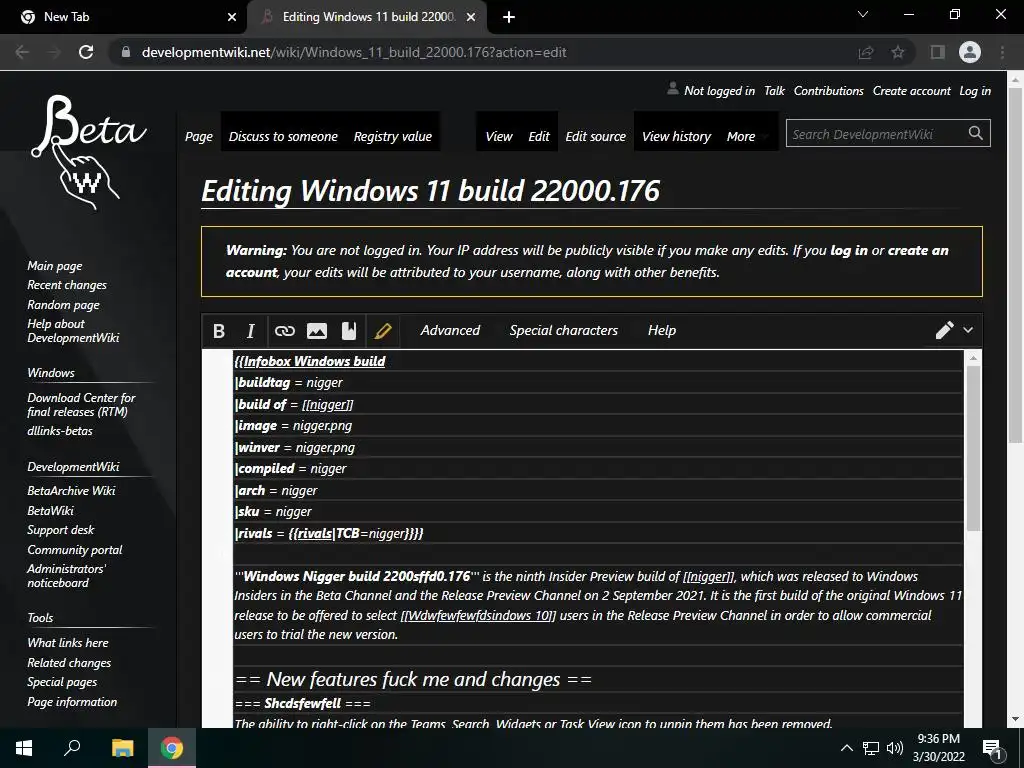Open File Explorer from taskbar
1024x768 pixels.
tap(122, 748)
